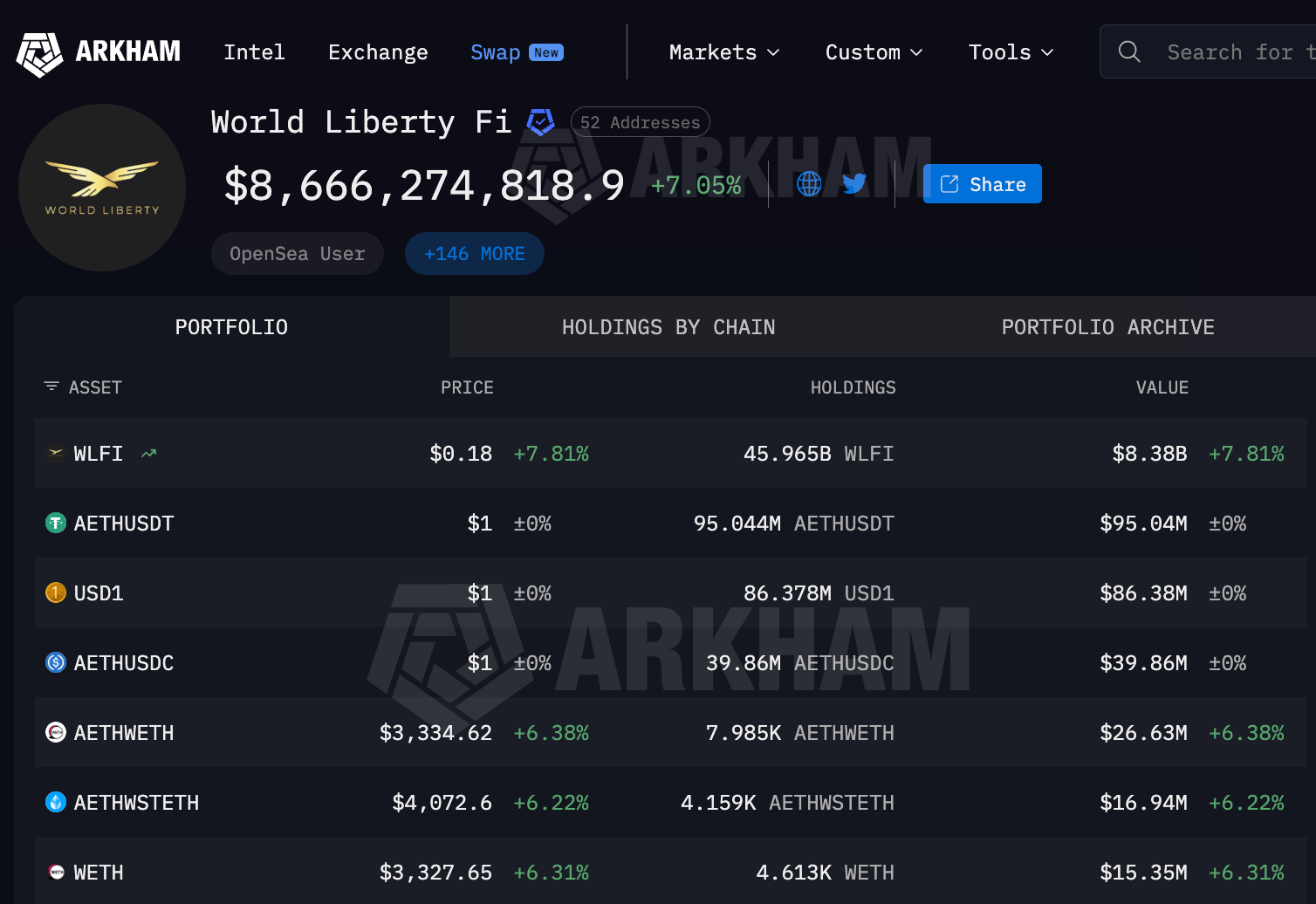
Task: Click the Arkham logo
Action: coord(39,52)
